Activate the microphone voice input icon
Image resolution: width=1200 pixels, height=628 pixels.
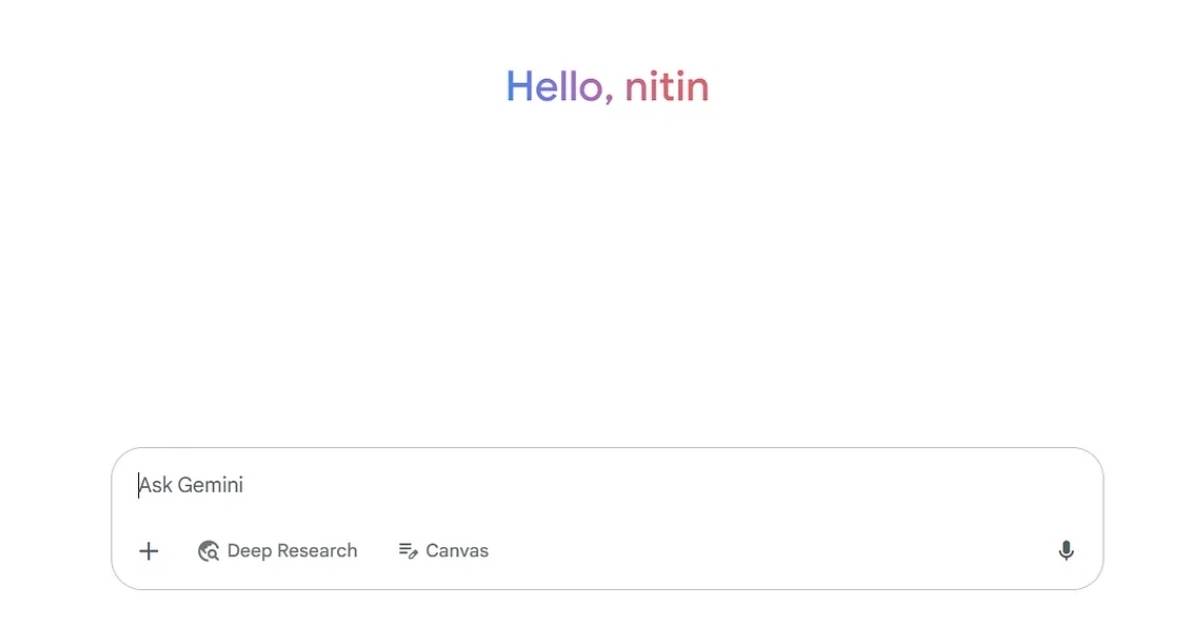click(1066, 551)
